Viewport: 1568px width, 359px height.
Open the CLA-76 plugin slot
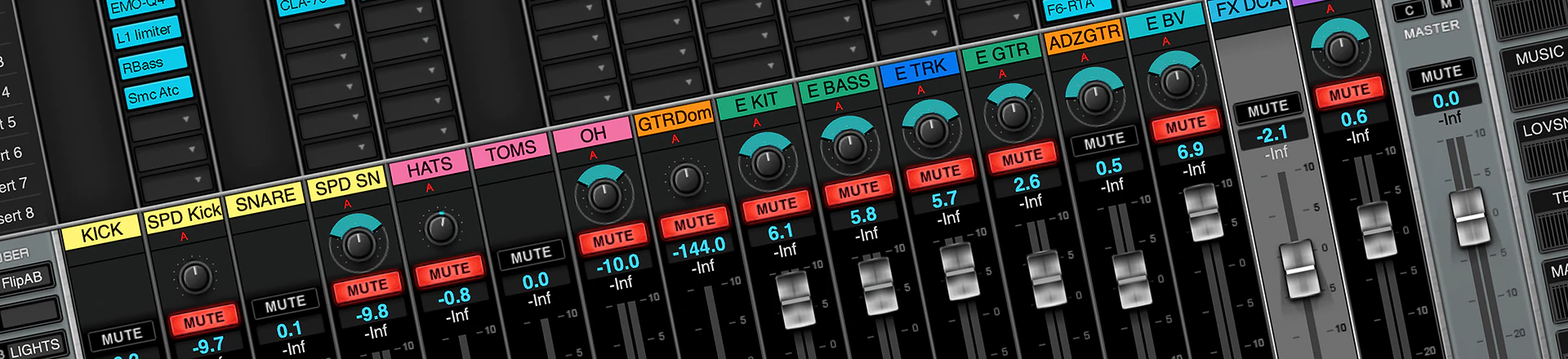[x=311, y=5]
